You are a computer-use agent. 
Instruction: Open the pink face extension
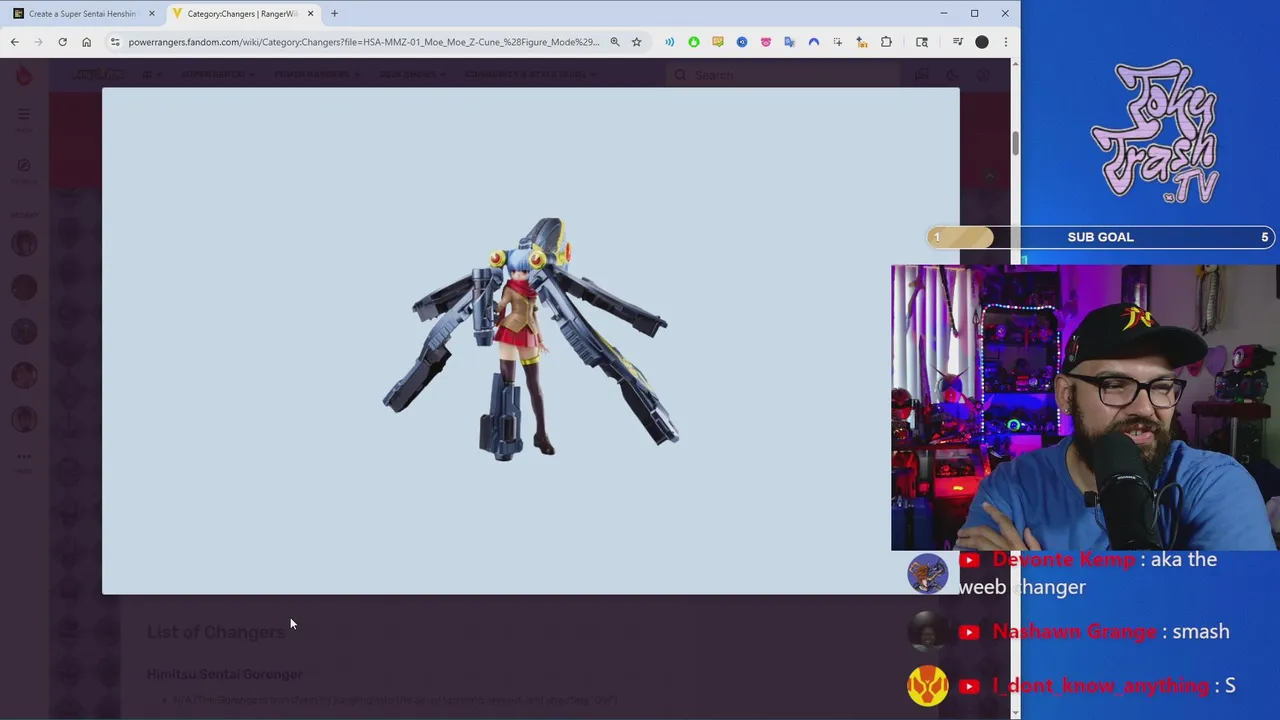[765, 42]
